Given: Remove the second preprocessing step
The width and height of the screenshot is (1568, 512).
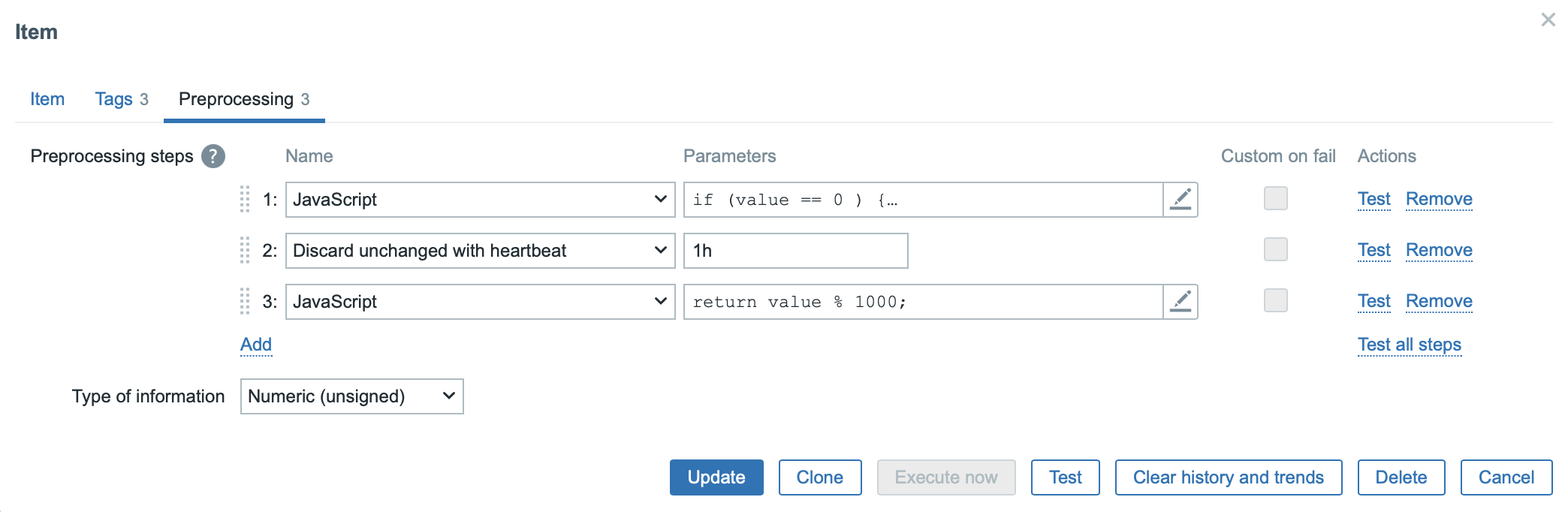Looking at the screenshot, I should (x=1439, y=250).
